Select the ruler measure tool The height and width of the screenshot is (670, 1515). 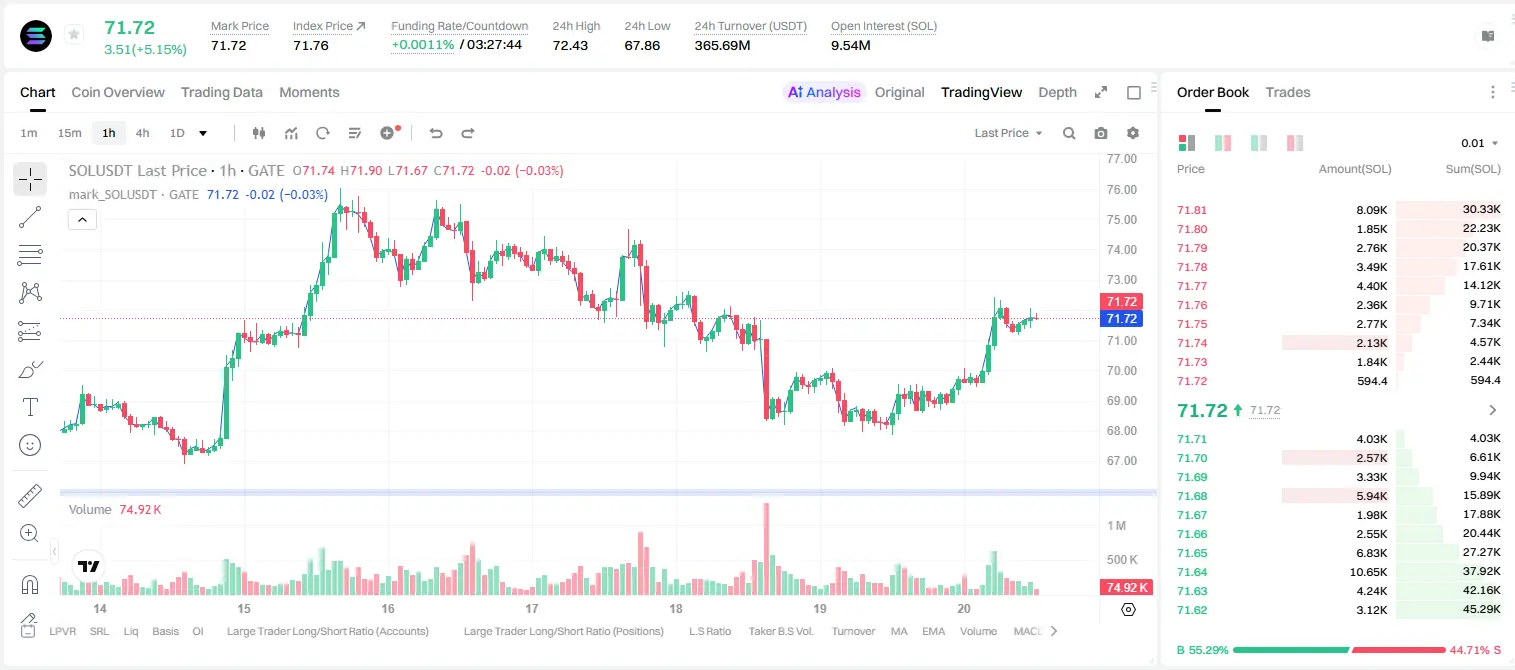[x=30, y=496]
